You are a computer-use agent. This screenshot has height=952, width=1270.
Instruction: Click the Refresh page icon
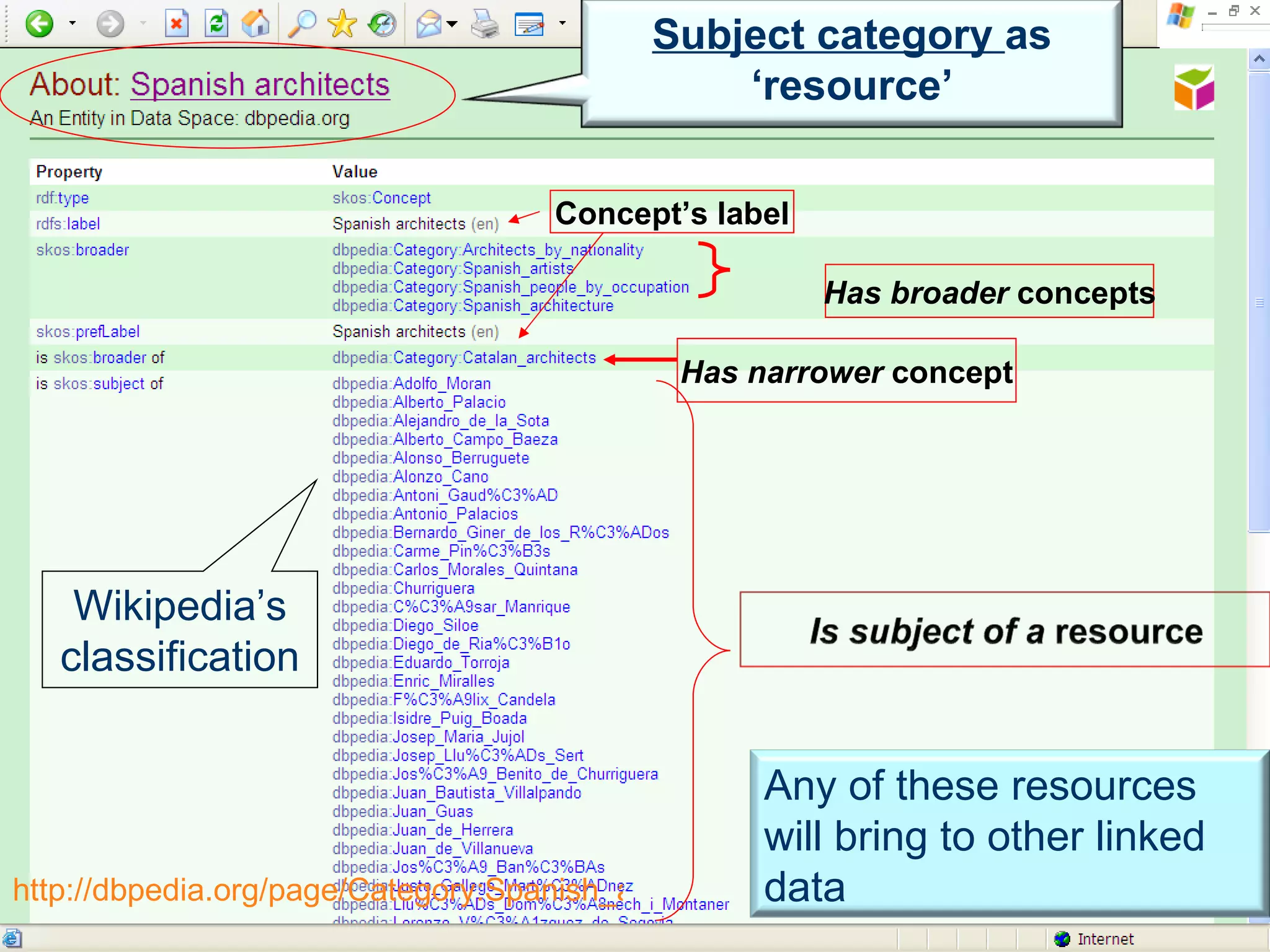click(x=216, y=24)
